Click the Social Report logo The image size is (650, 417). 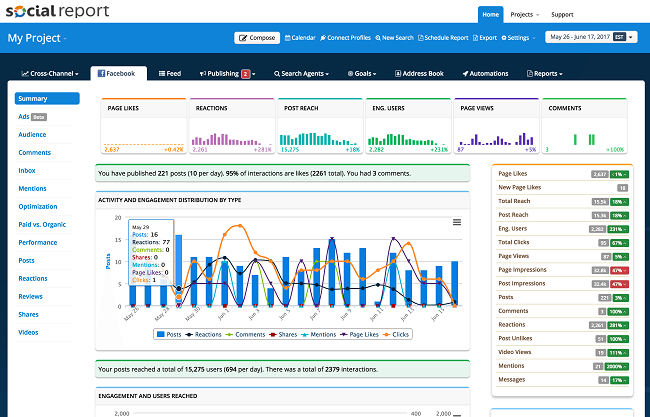(58, 11)
